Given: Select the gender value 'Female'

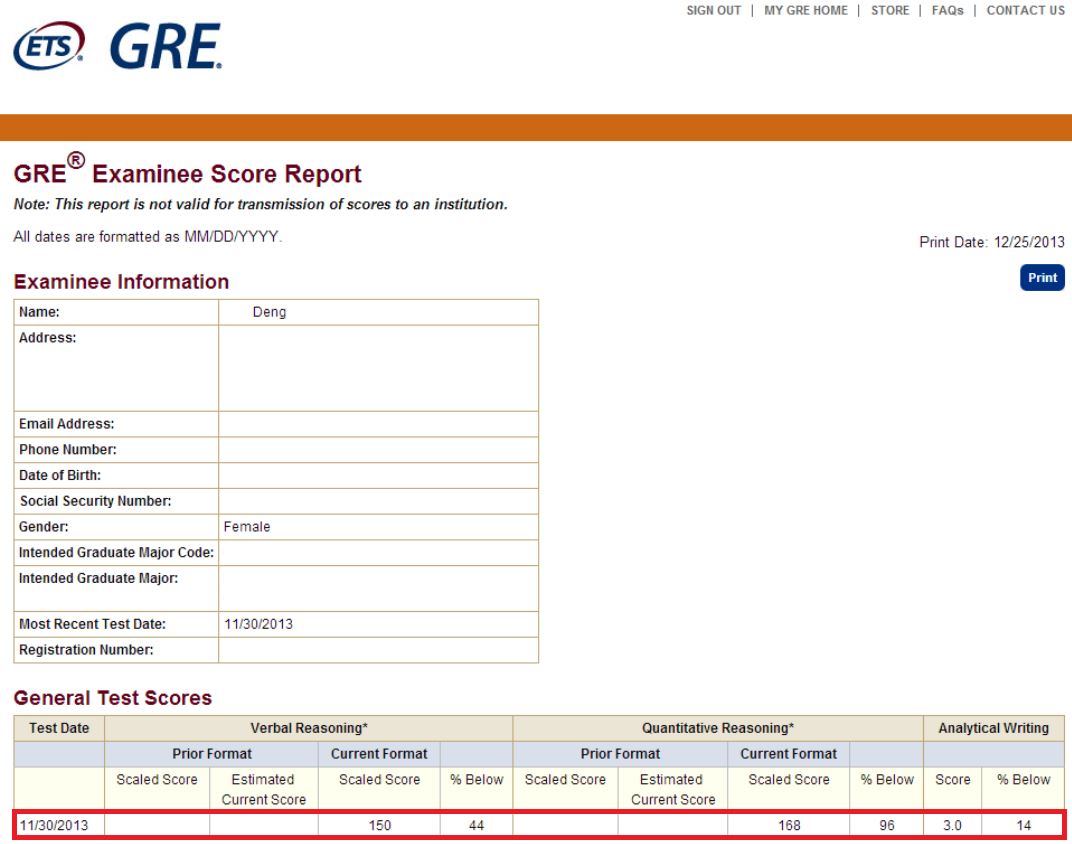Looking at the screenshot, I should click(247, 527).
